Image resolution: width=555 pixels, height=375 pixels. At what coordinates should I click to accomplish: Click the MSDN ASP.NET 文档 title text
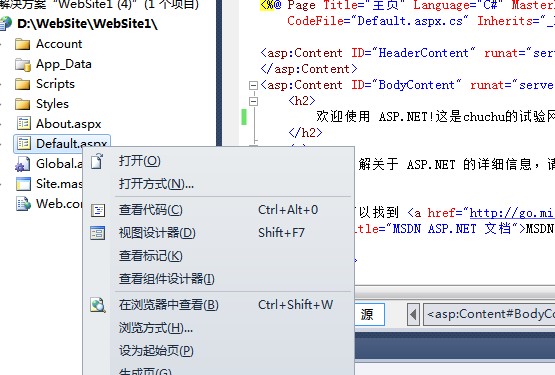click(452, 229)
